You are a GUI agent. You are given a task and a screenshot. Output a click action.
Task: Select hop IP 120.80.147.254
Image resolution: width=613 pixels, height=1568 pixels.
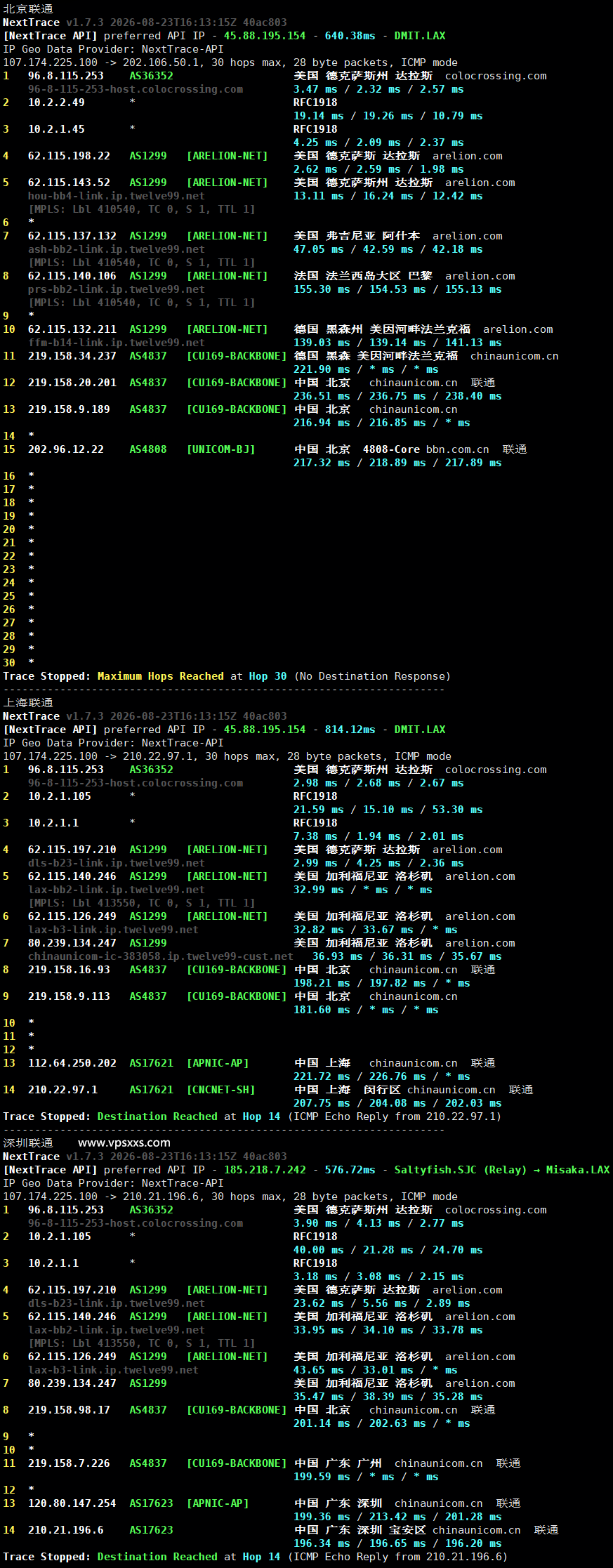[72, 1503]
